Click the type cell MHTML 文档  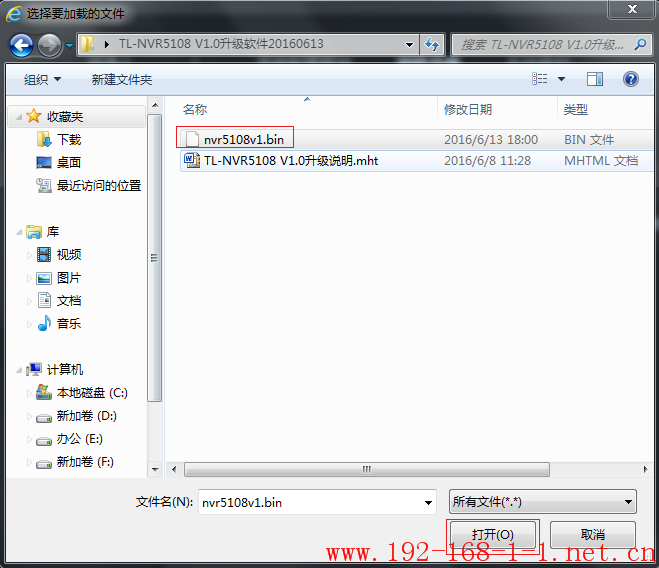(601, 161)
